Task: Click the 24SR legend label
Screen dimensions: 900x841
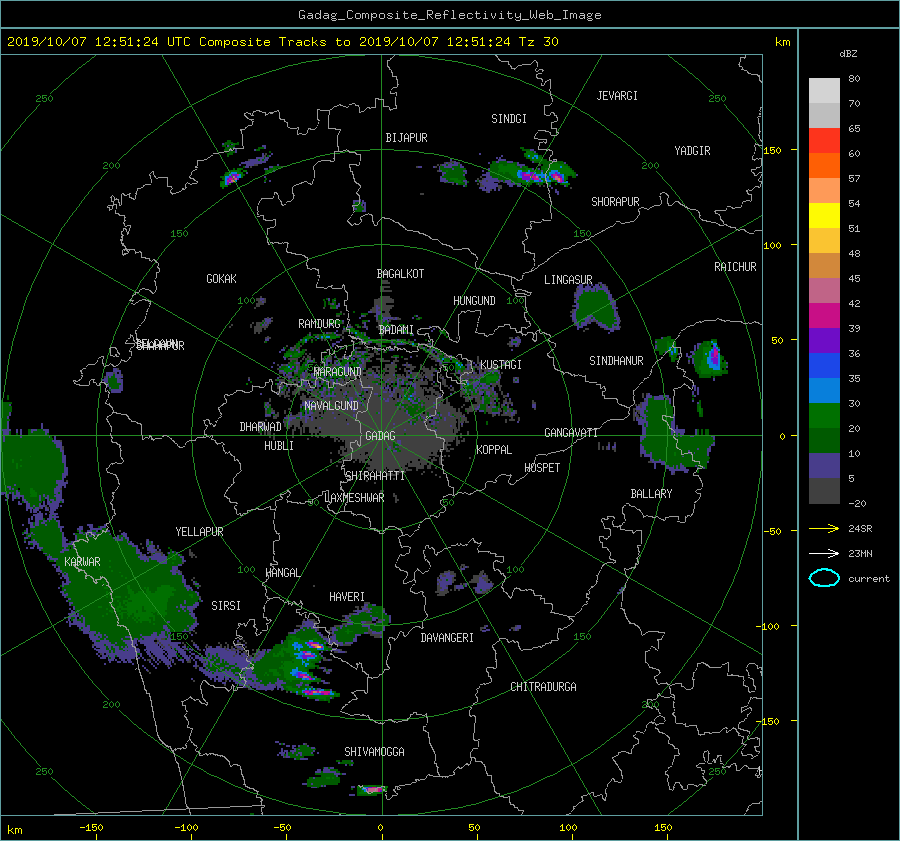Action: tap(860, 529)
